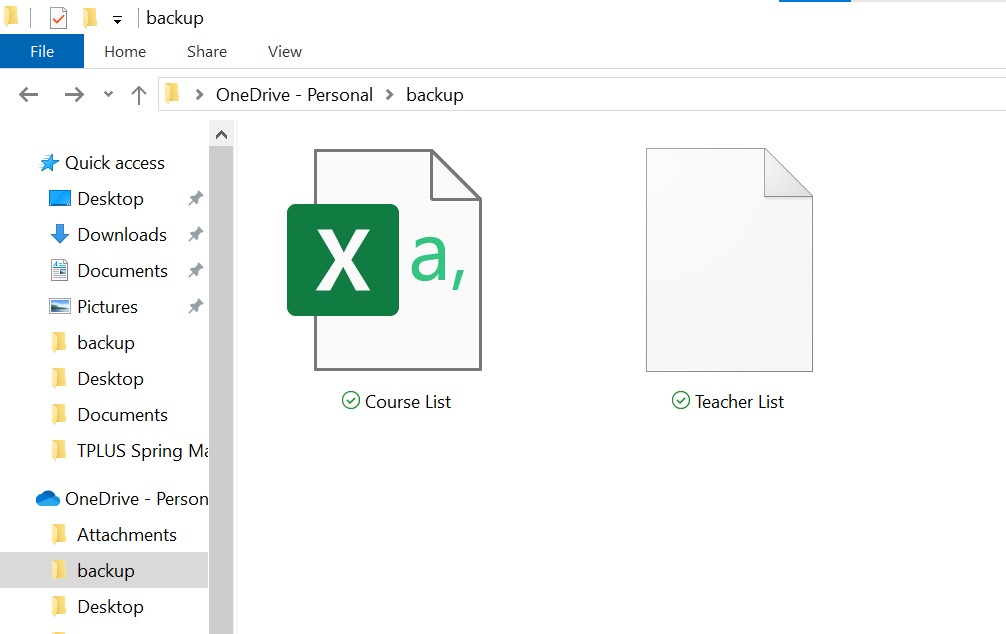
Task: Select backup in the address bar
Action: tap(435, 94)
